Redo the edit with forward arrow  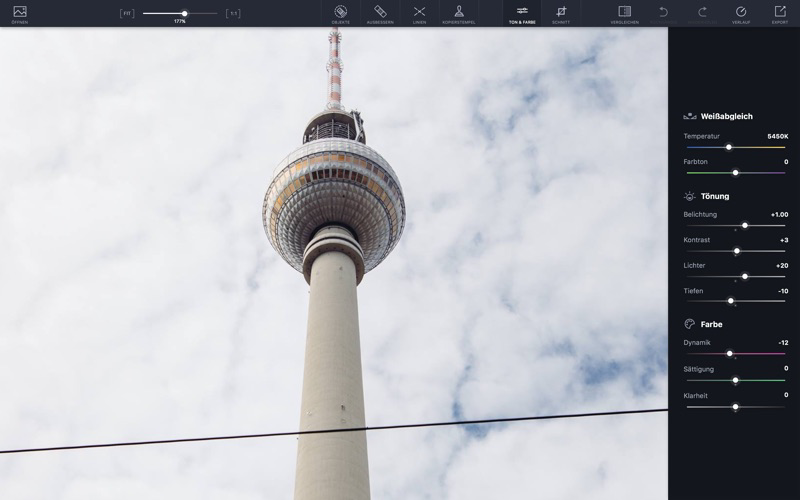(x=703, y=14)
